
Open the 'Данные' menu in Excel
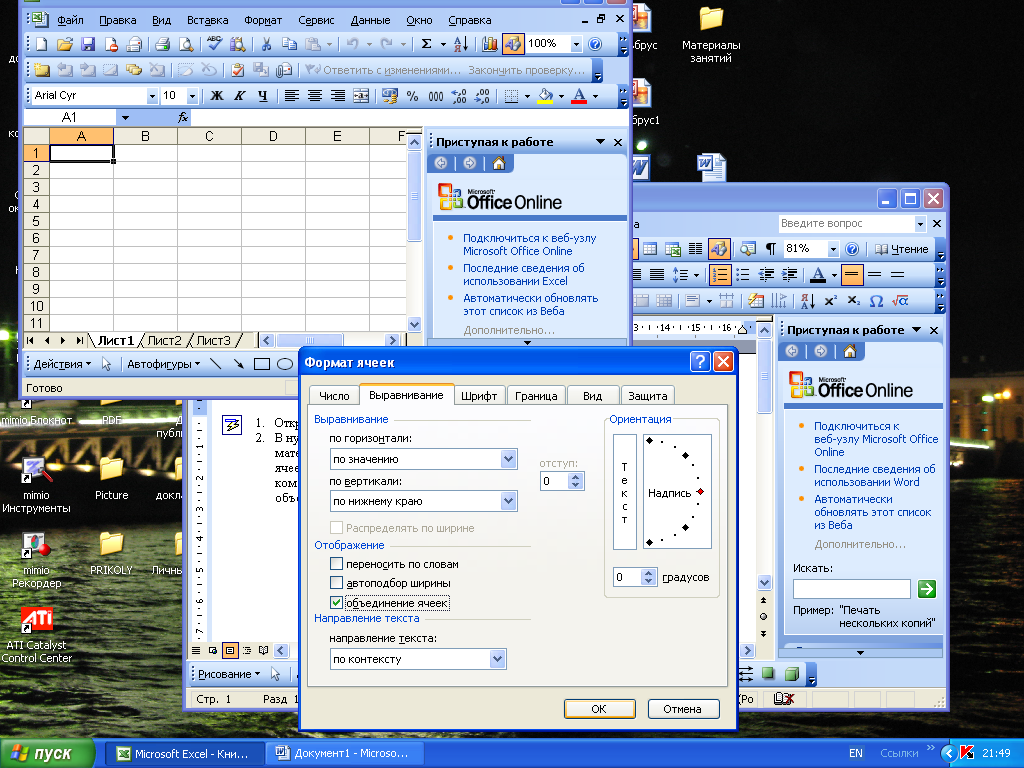[x=370, y=20]
